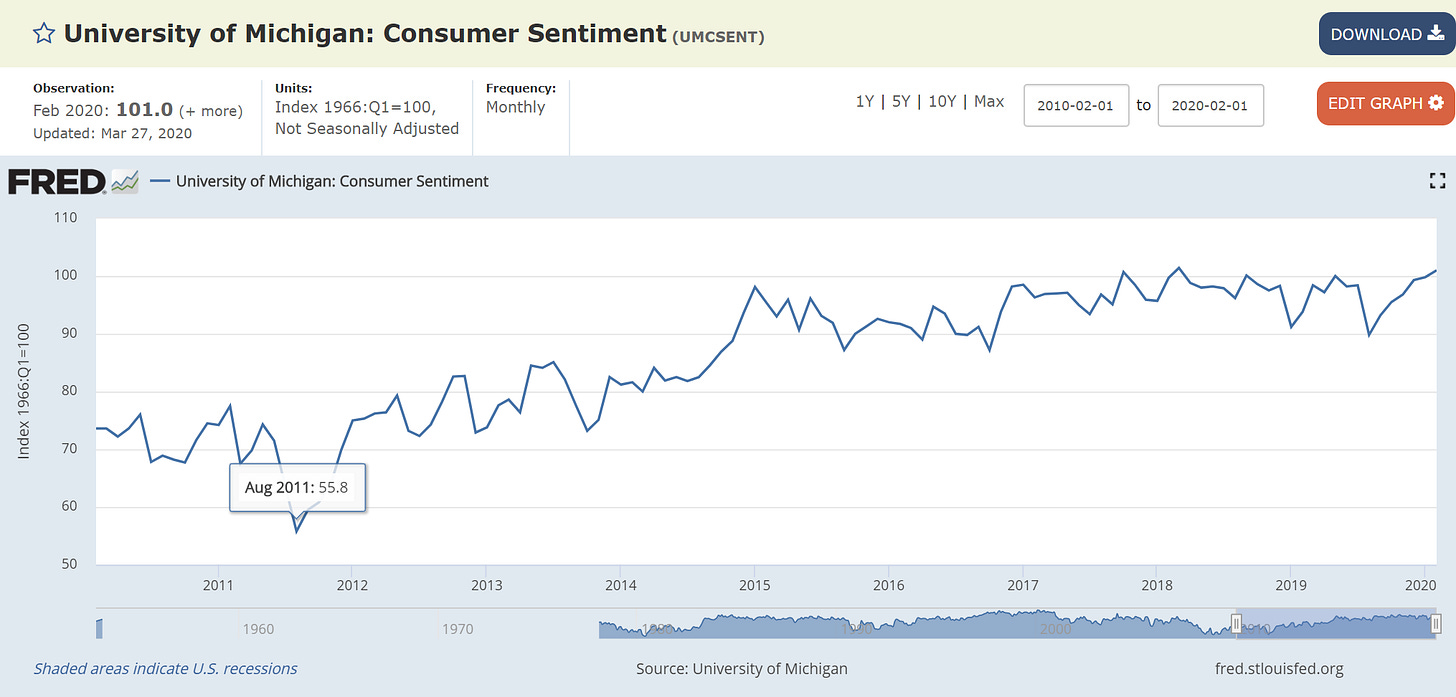Click the gear icon in EDIT GRAPH

(x=1436, y=103)
